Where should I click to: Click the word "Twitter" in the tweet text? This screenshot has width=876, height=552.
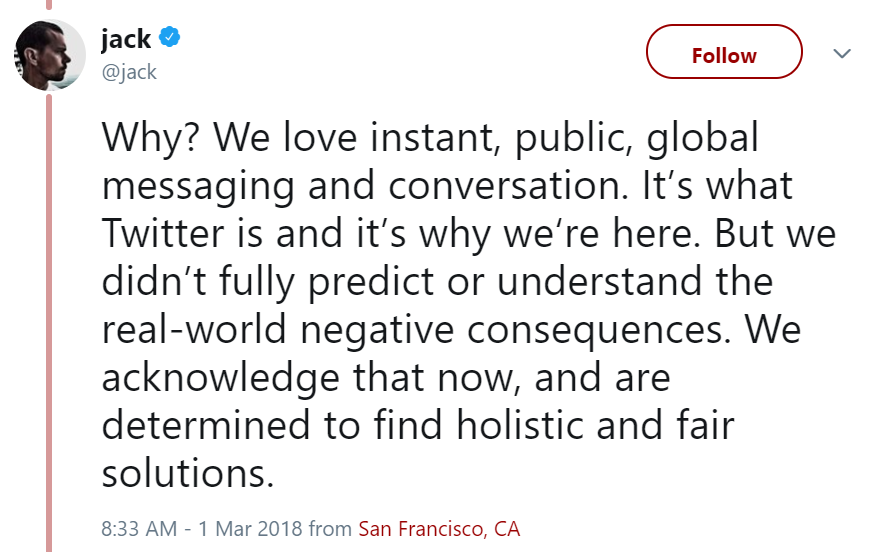point(163,233)
